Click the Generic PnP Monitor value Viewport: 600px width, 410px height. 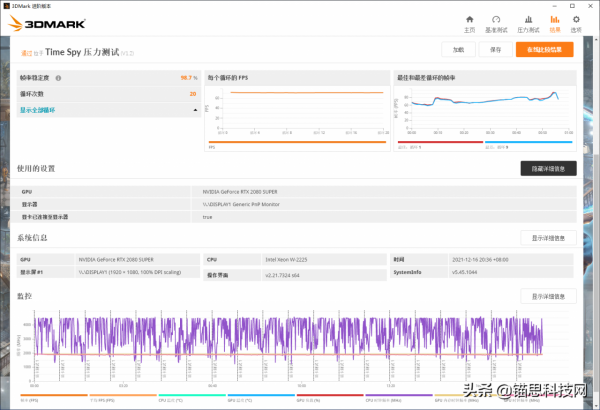[x=241, y=204]
